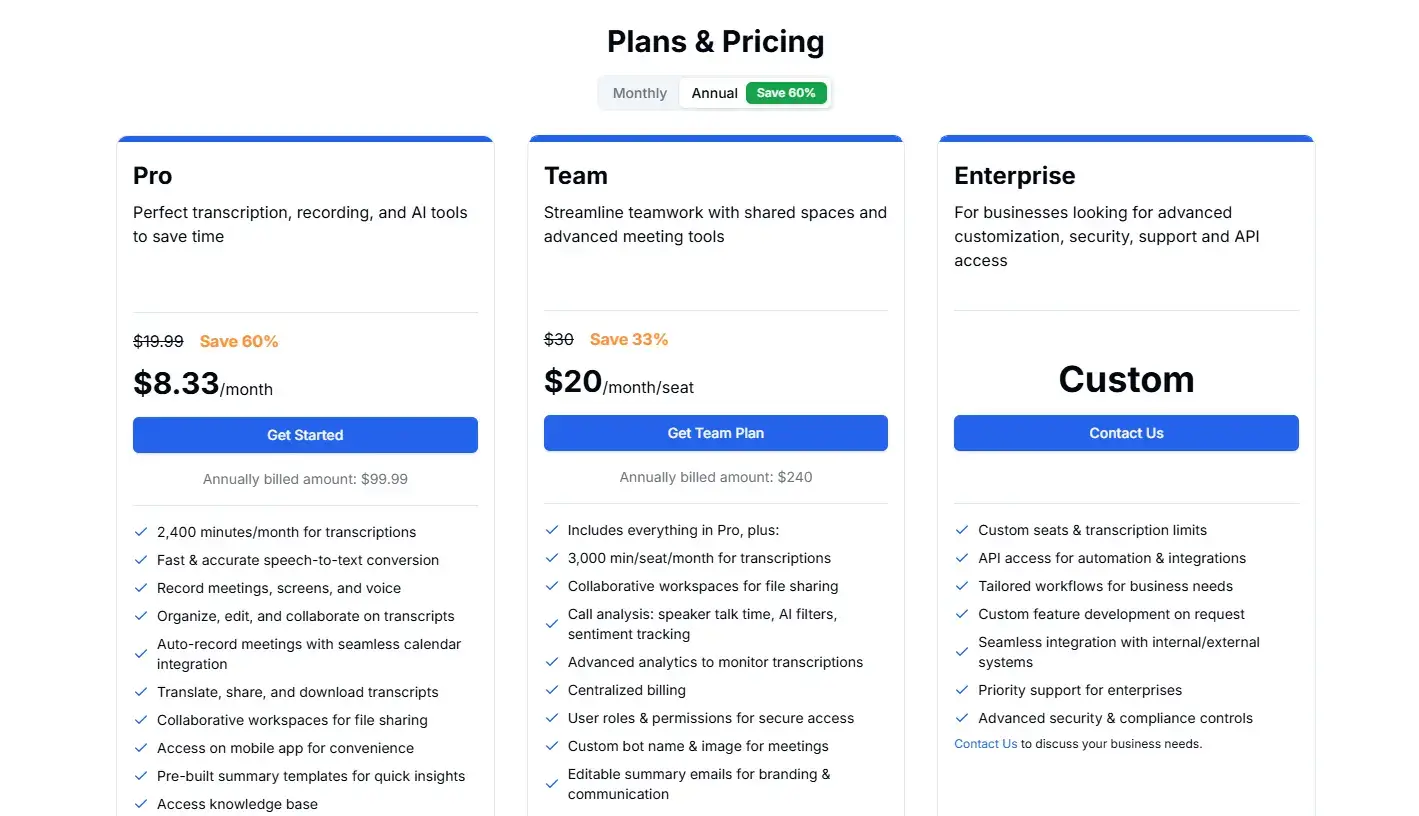Screen dimensions: 1419x816
Task: Click the "Get Started" button on Pro plan
Action: click(305, 435)
